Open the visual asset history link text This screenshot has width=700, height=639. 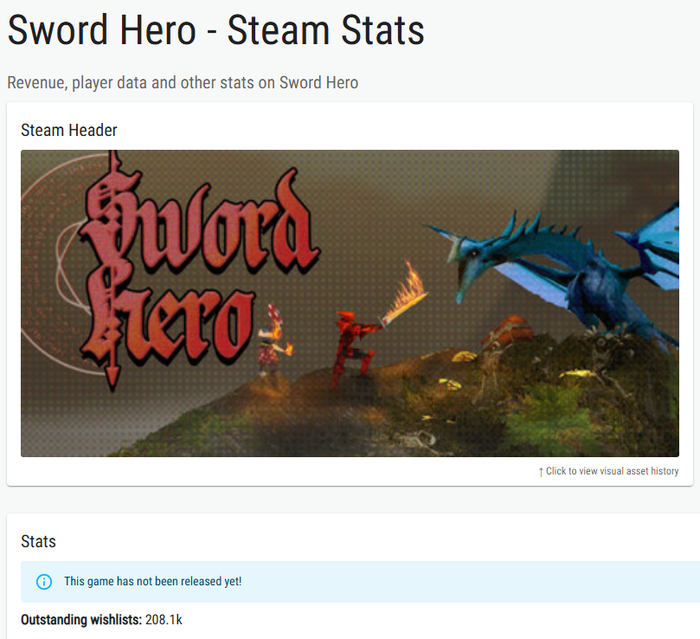(x=612, y=471)
